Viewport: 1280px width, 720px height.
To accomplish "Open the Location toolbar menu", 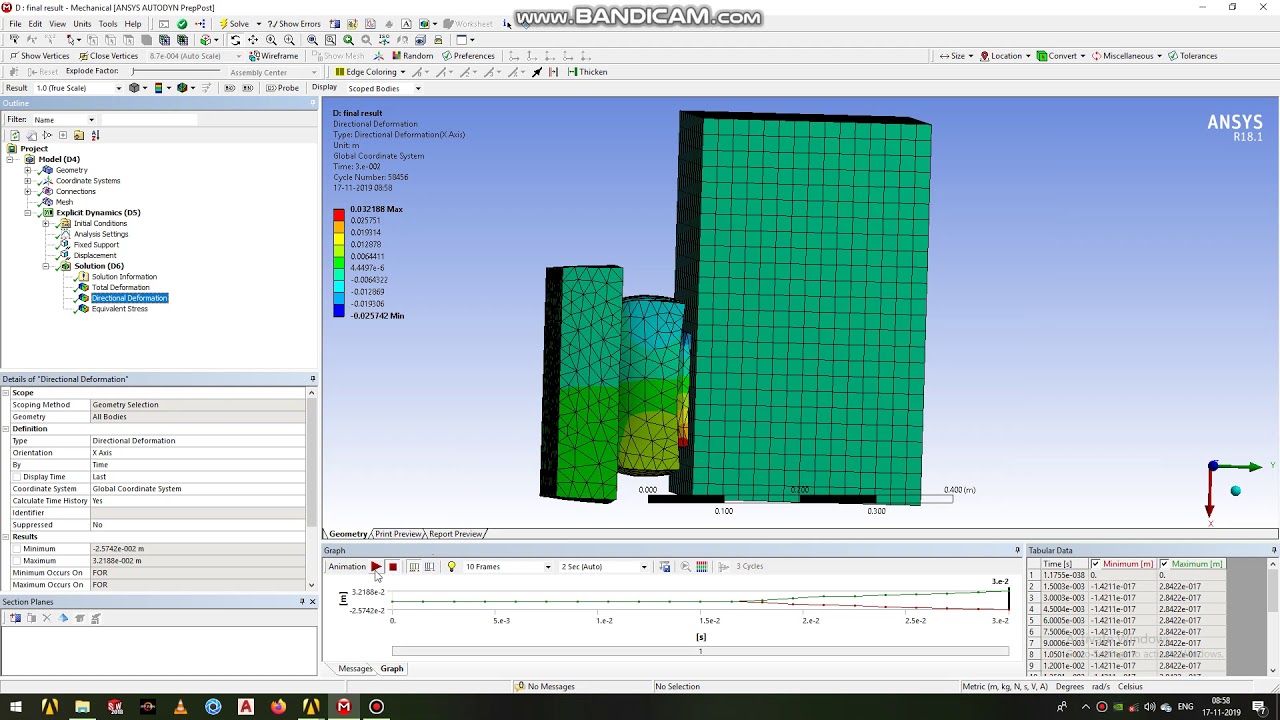I will click(x=1005, y=56).
